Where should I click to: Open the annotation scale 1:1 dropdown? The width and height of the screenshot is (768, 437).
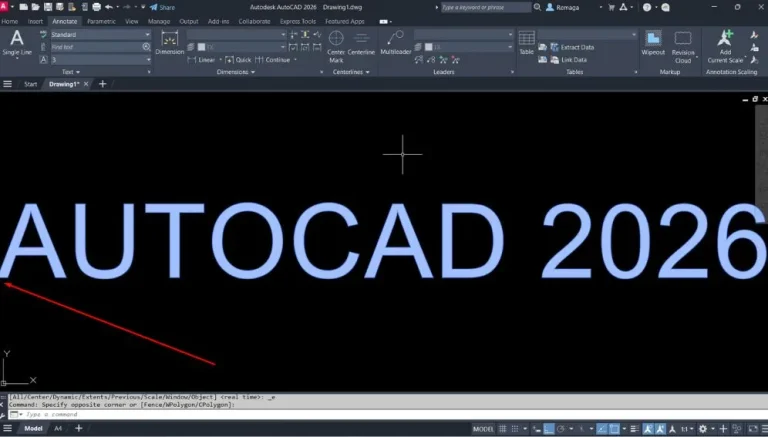pos(687,429)
